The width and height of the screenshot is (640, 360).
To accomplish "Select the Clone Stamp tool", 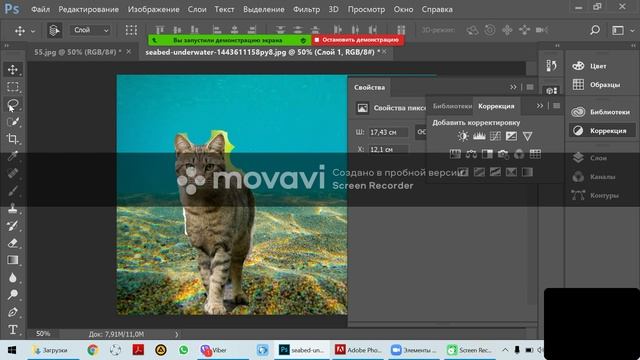I will point(13,208).
